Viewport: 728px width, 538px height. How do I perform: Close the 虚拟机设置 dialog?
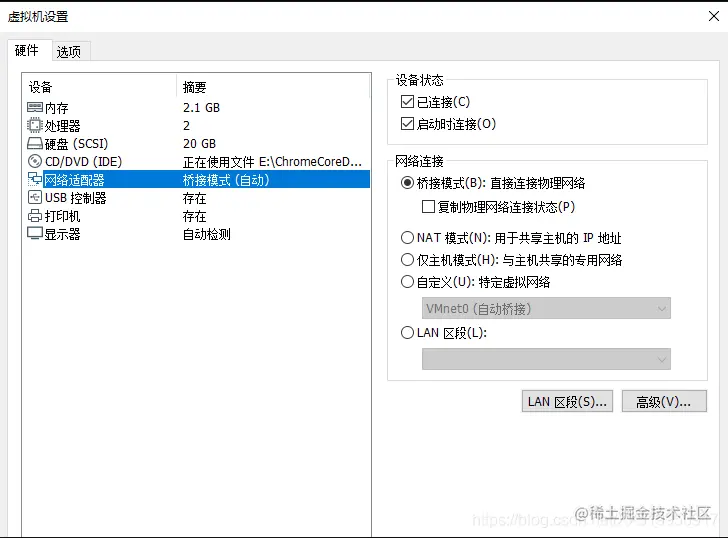point(714,16)
